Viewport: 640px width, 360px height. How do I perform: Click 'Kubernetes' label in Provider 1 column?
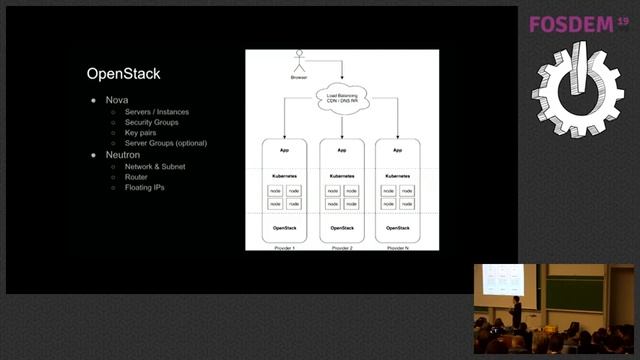pyautogui.click(x=284, y=176)
